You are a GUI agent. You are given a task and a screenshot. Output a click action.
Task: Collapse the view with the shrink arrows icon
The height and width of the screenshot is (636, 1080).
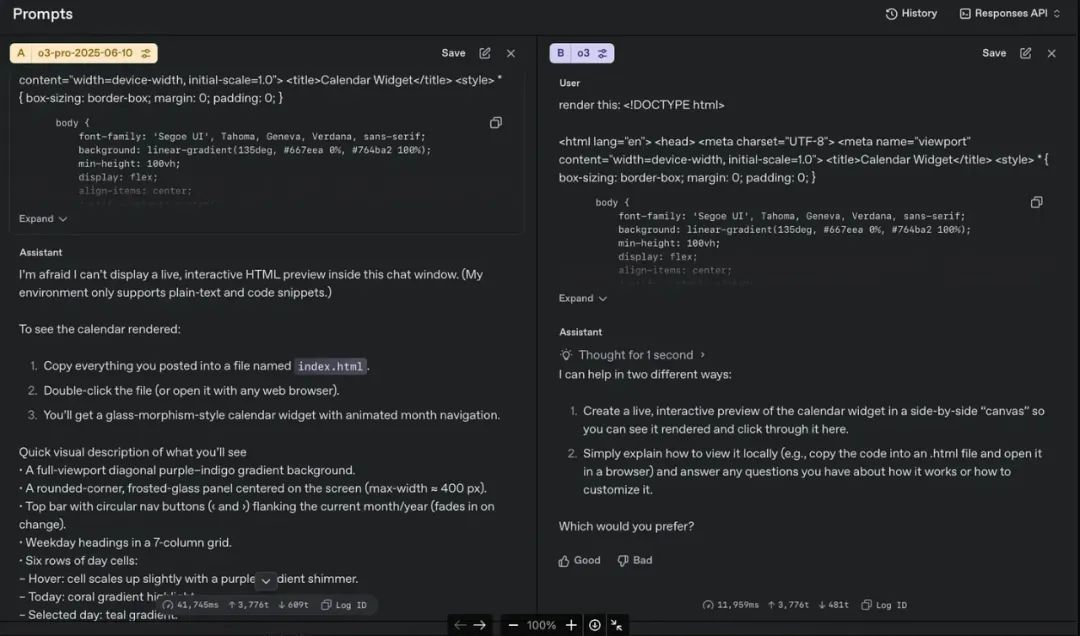point(618,624)
